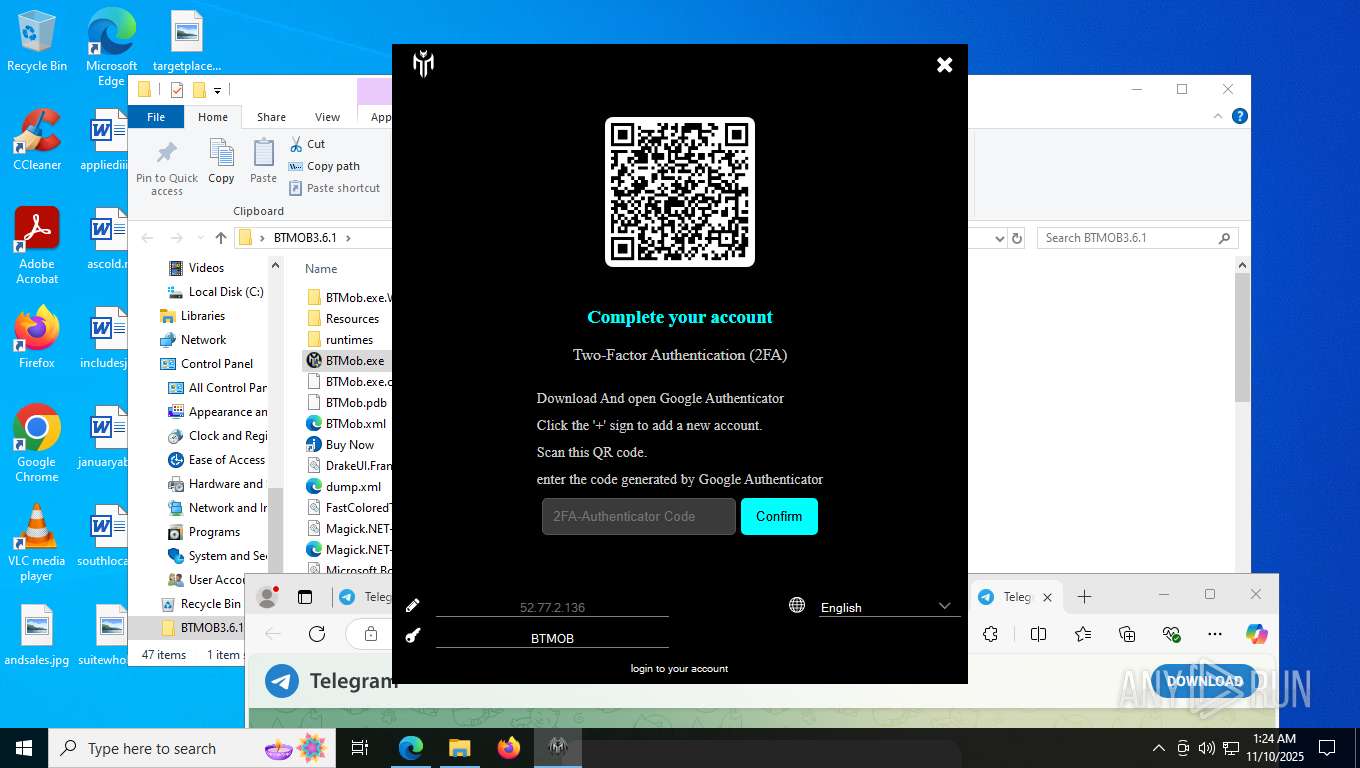The height and width of the screenshot is (768, 1360).
Task: Click the BTMOB3.6.1 breadcrumb in address bar
Action: point(305,238)
